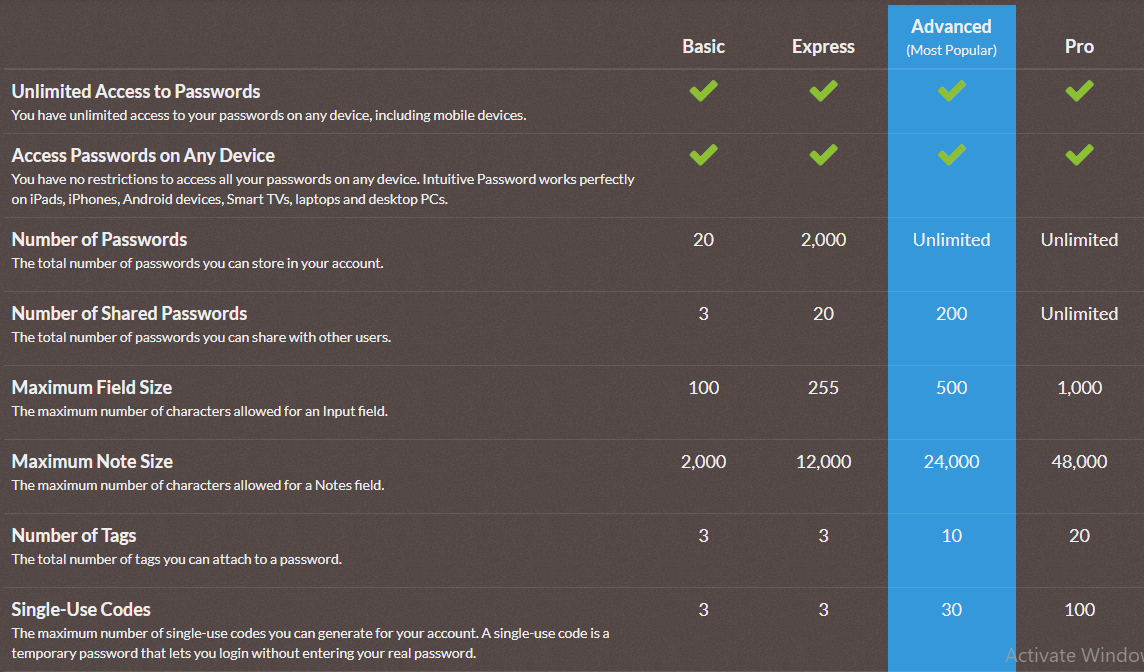Choose the Advanced (Most Popular) plan header
Screen dimensions: 1144x672
(951, 36)
